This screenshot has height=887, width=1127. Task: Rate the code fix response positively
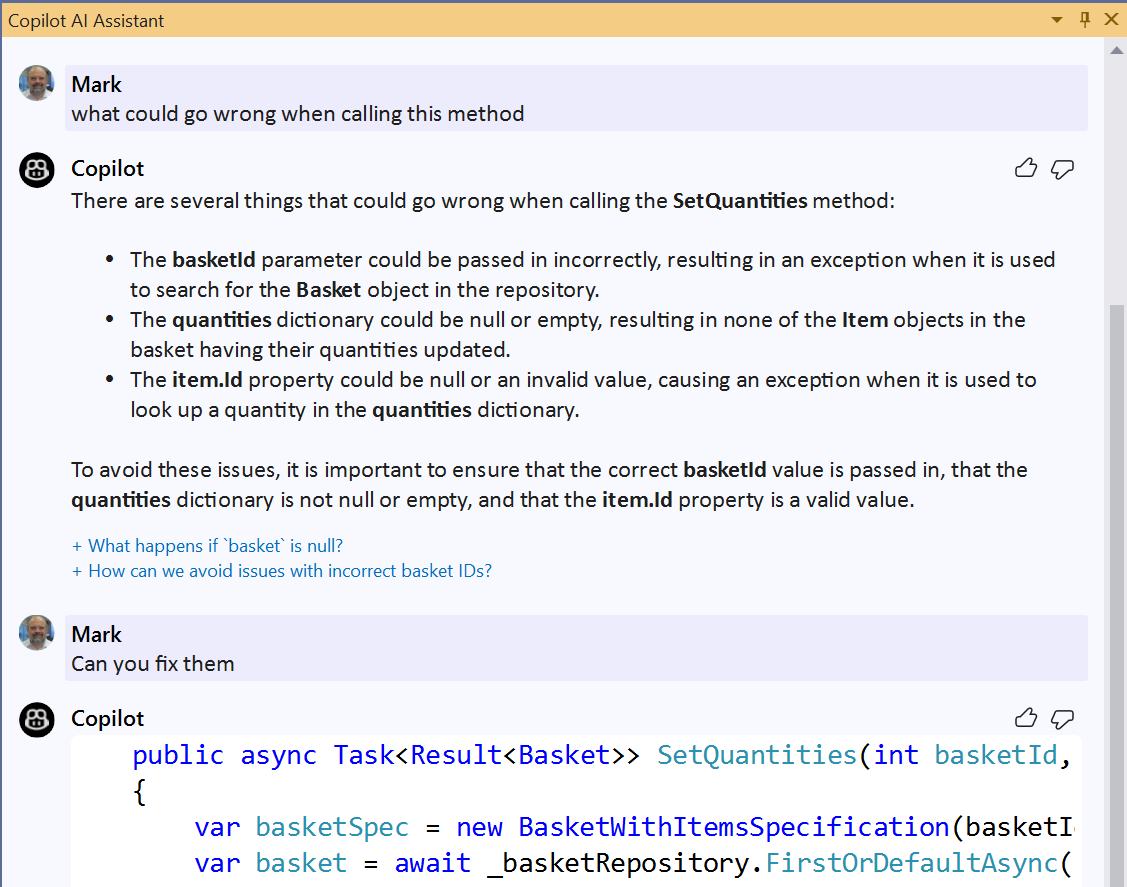coord(1026,718)
